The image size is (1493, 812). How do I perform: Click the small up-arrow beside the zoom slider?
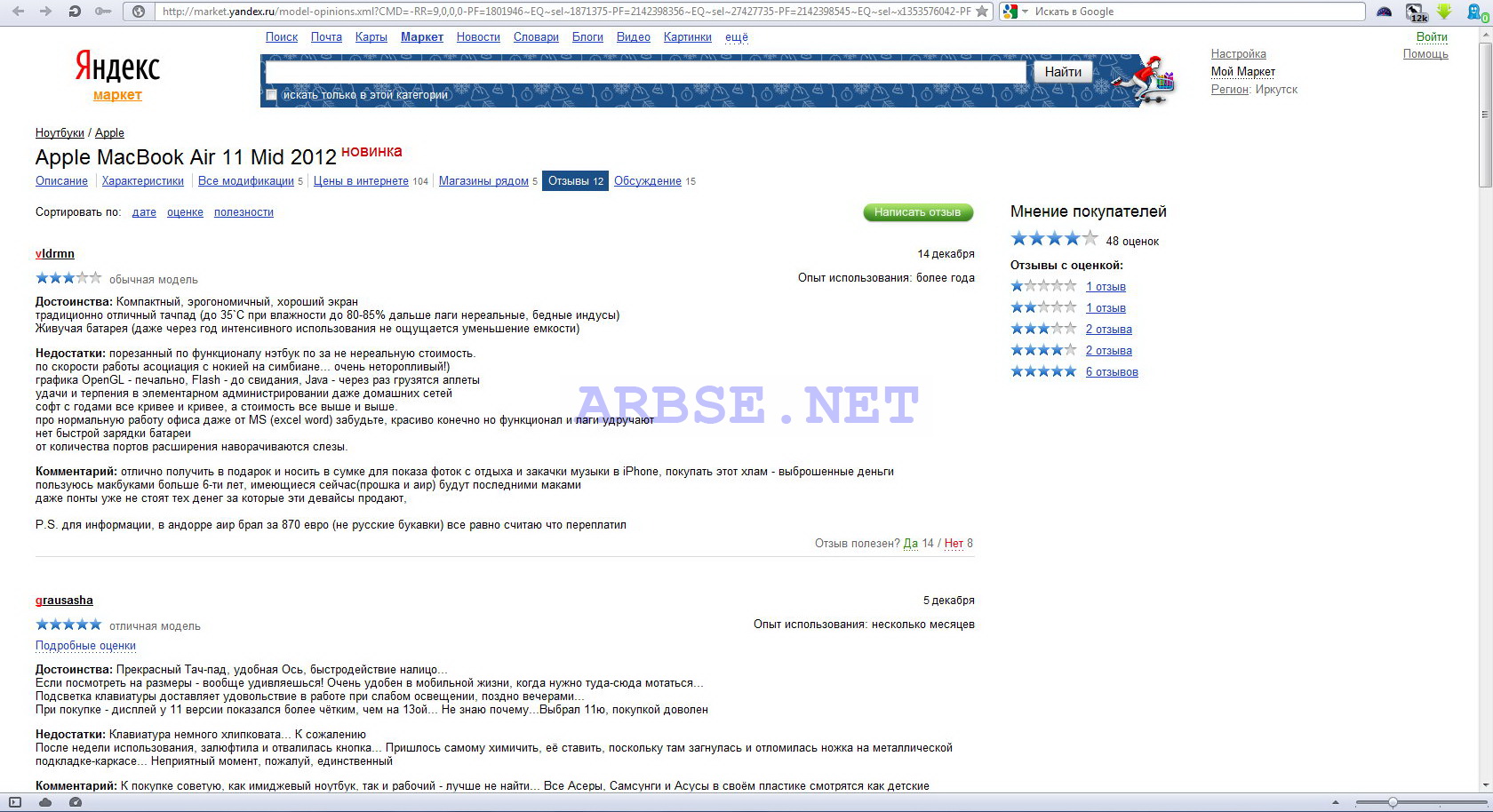1336,803
